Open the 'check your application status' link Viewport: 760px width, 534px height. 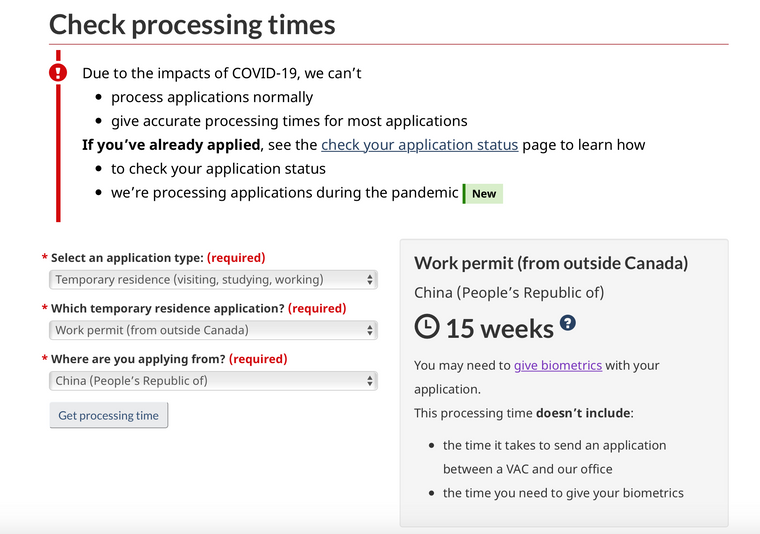pyautogui.click(x=420, y=145)
